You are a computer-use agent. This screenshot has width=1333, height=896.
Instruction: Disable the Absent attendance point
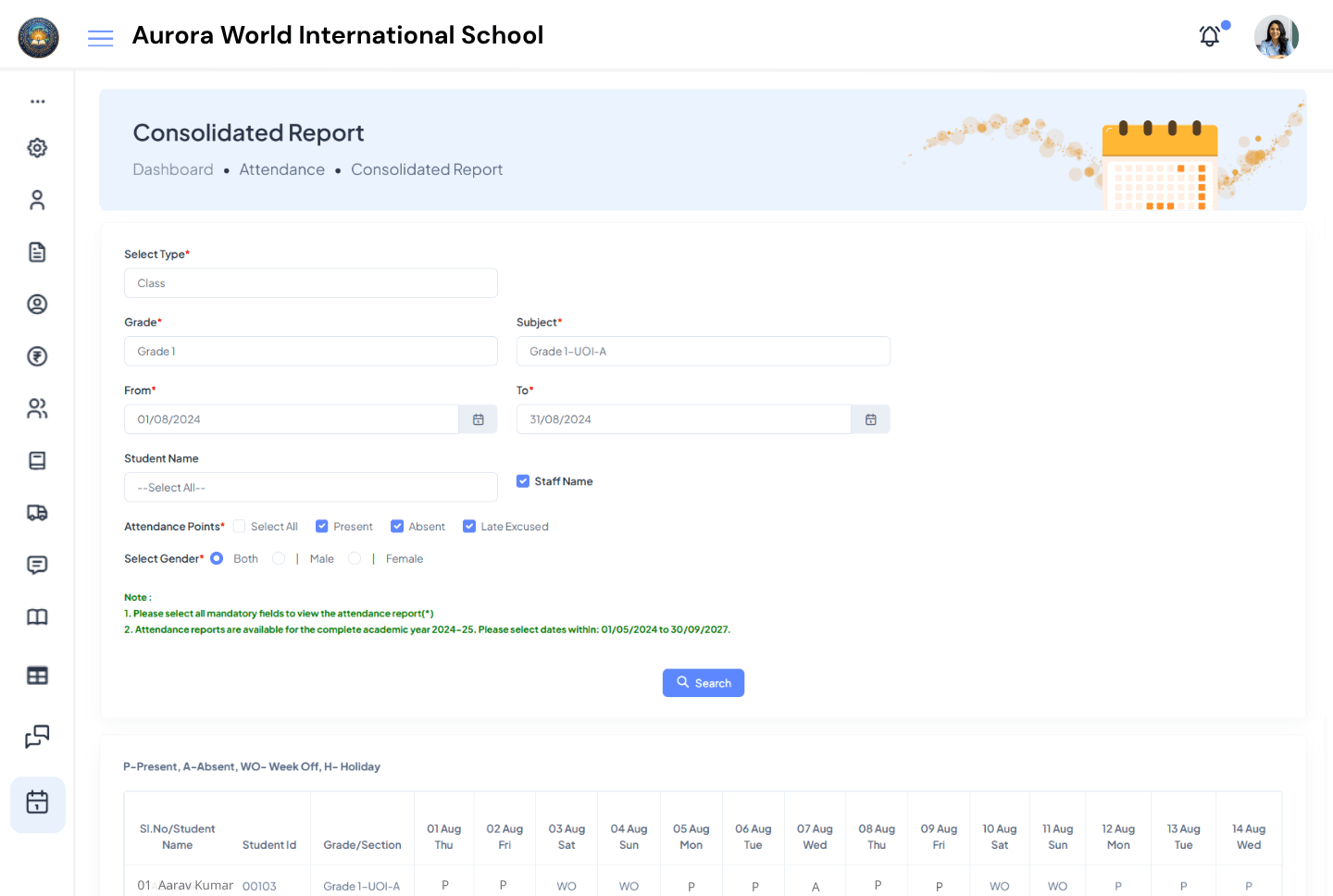point(396,526)
